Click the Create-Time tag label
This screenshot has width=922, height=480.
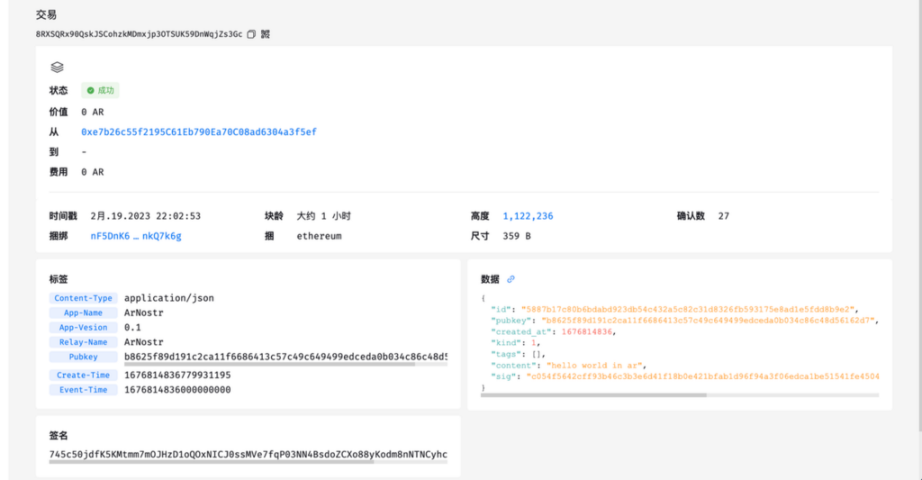pyautogui.click(x=83, y=375)
